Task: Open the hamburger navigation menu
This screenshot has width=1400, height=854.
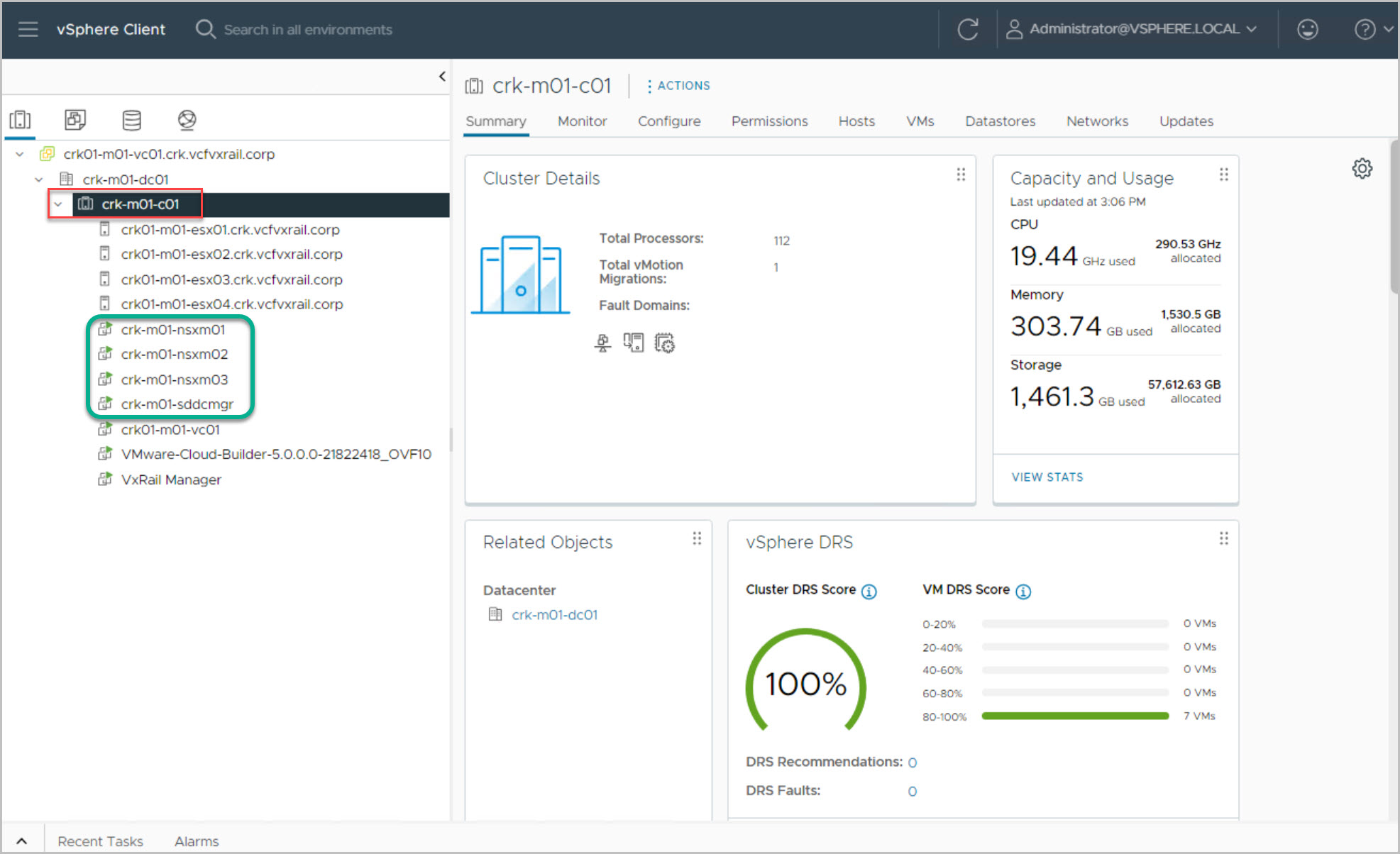Action: click(x=28, y=29)
